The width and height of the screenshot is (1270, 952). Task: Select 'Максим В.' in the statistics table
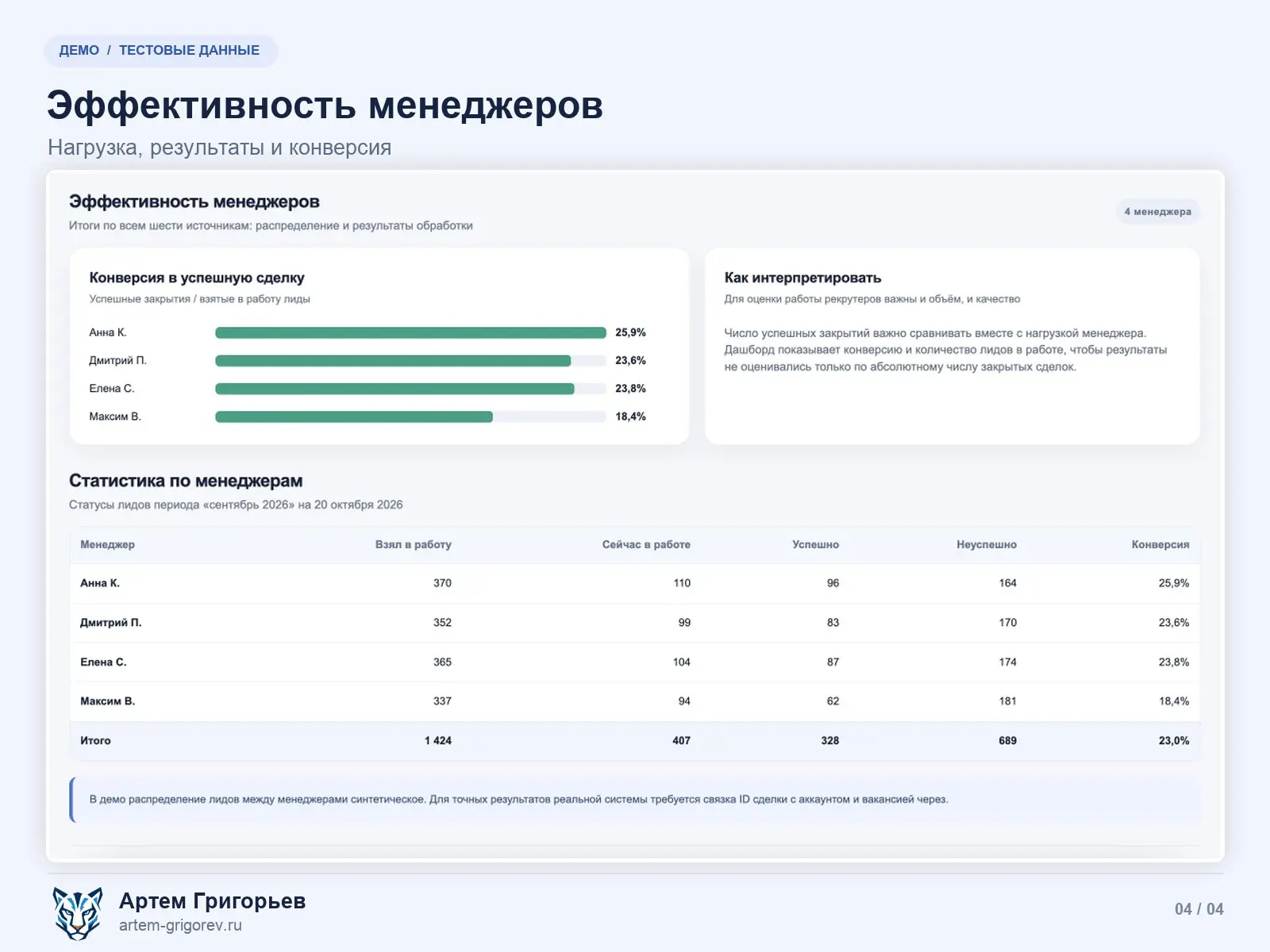coord(108,701)
